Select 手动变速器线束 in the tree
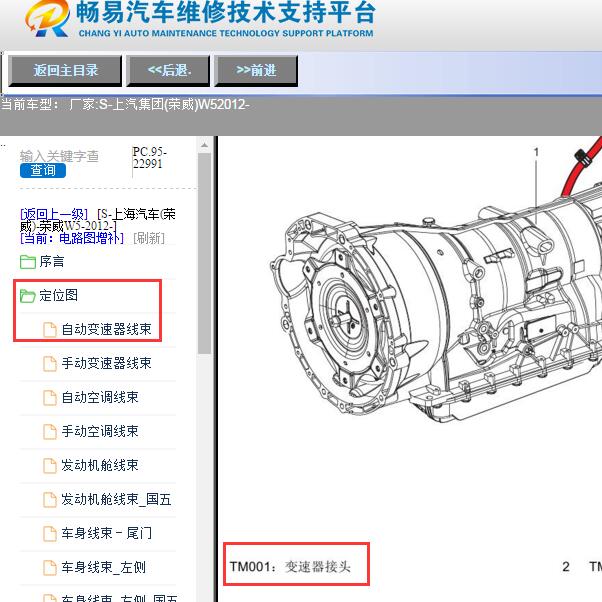602x602 pixels. [106, 363]
